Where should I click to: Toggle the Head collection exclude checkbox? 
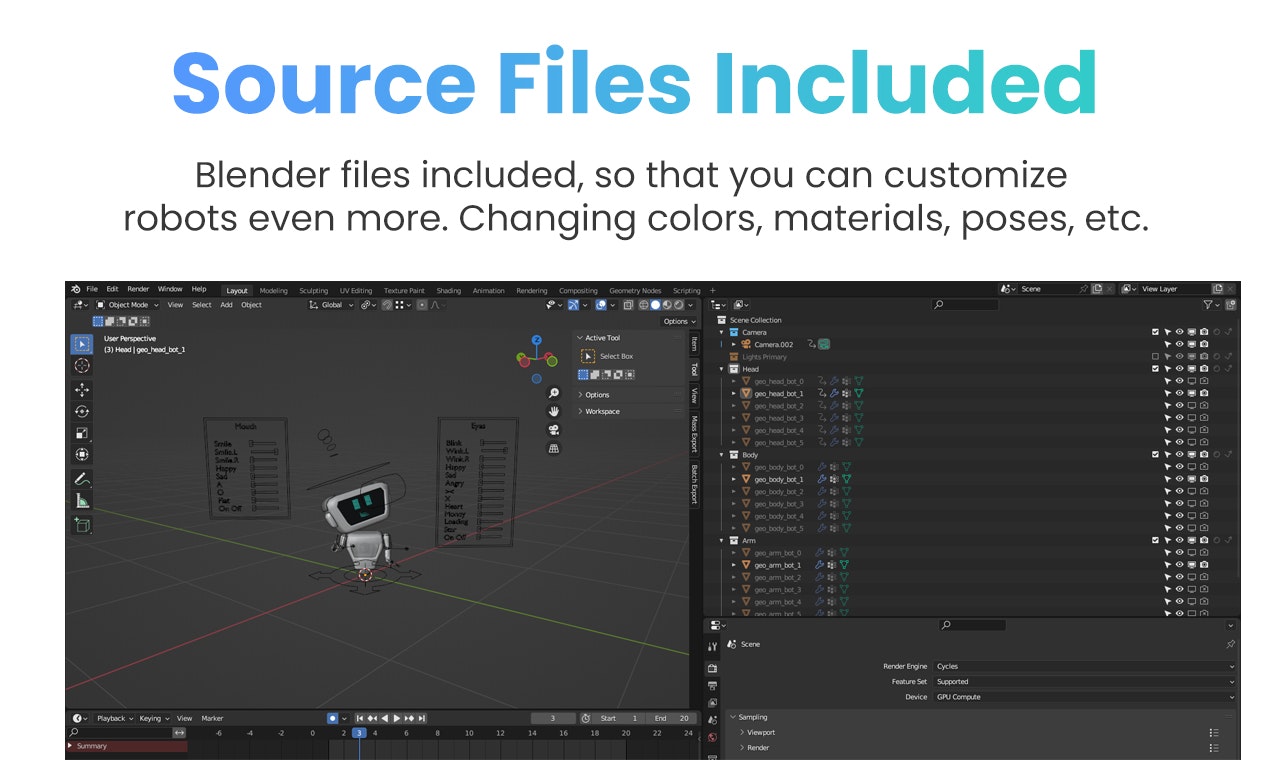[x=1155, y=369]
